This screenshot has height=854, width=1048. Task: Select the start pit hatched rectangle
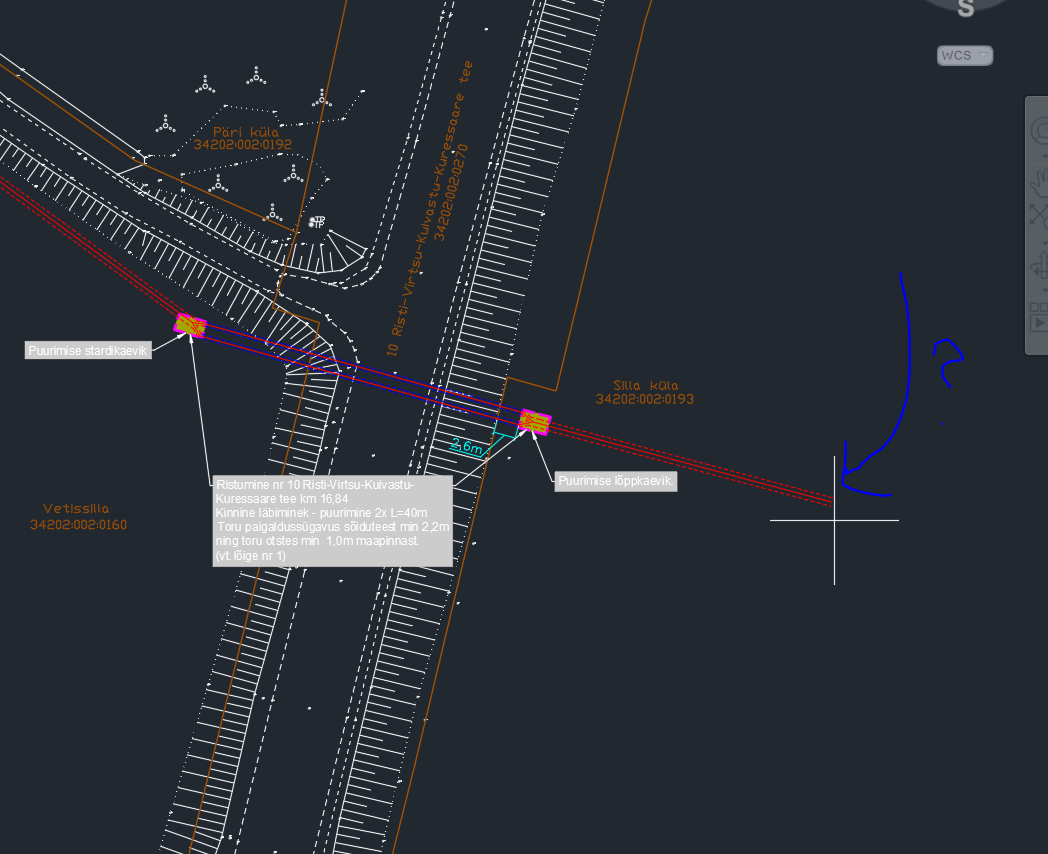point(189,325)
